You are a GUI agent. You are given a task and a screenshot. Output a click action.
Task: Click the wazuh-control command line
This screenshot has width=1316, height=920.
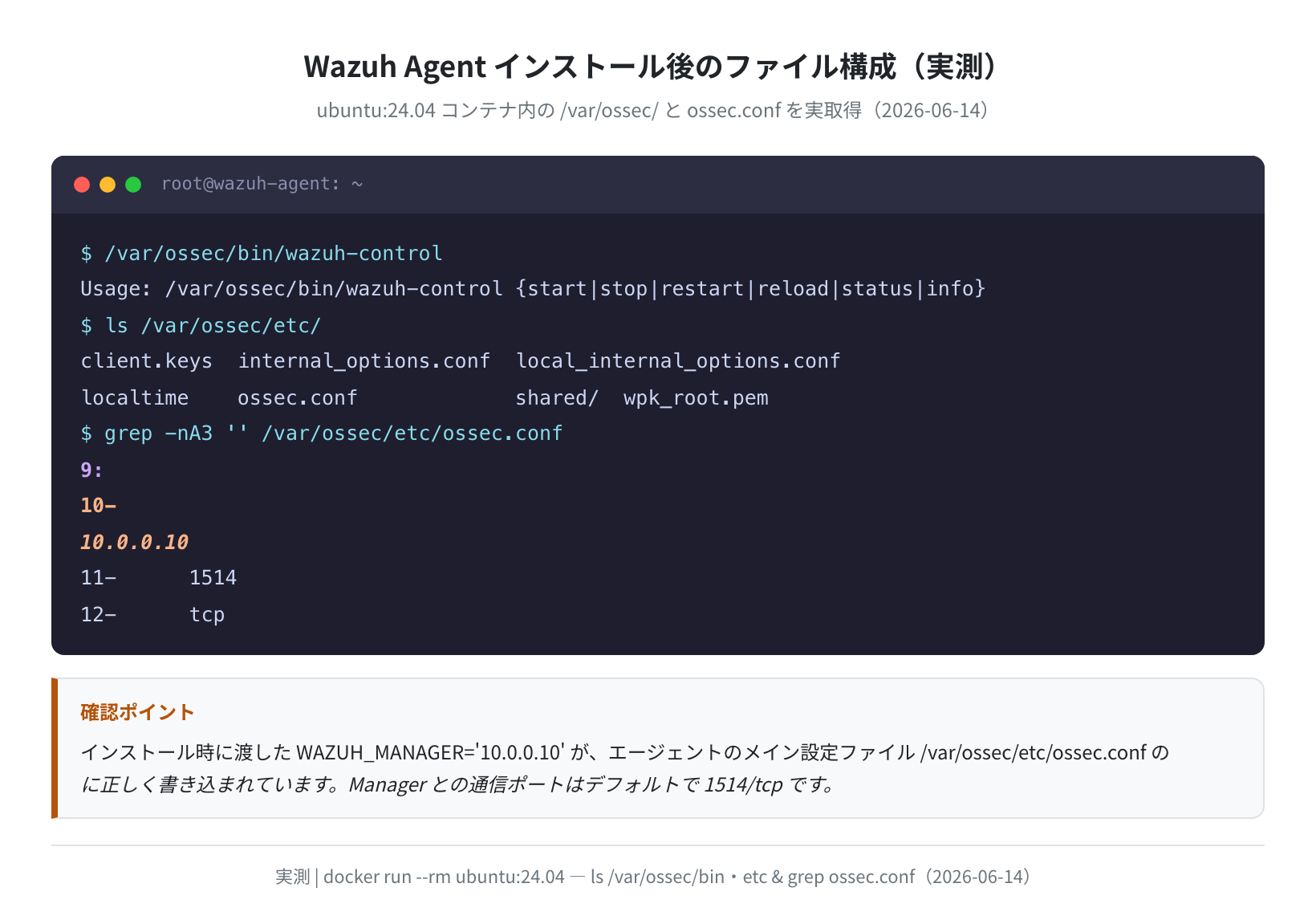pyautogui.click(x=262, y=254)
